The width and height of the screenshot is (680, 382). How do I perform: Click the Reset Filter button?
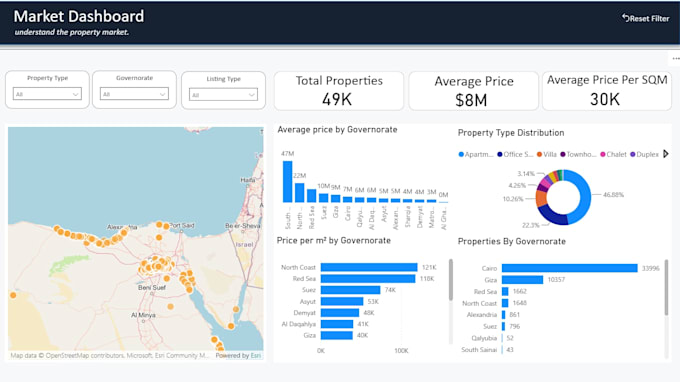pos(646,18)
